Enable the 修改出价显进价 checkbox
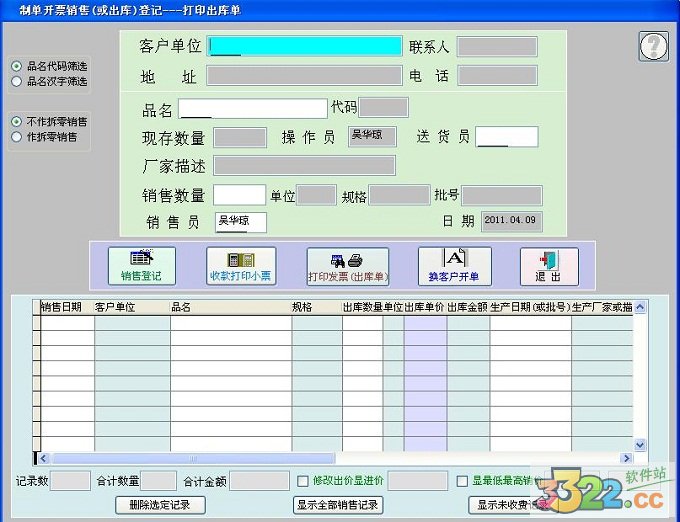680x522 pixels. pos(303,481)
